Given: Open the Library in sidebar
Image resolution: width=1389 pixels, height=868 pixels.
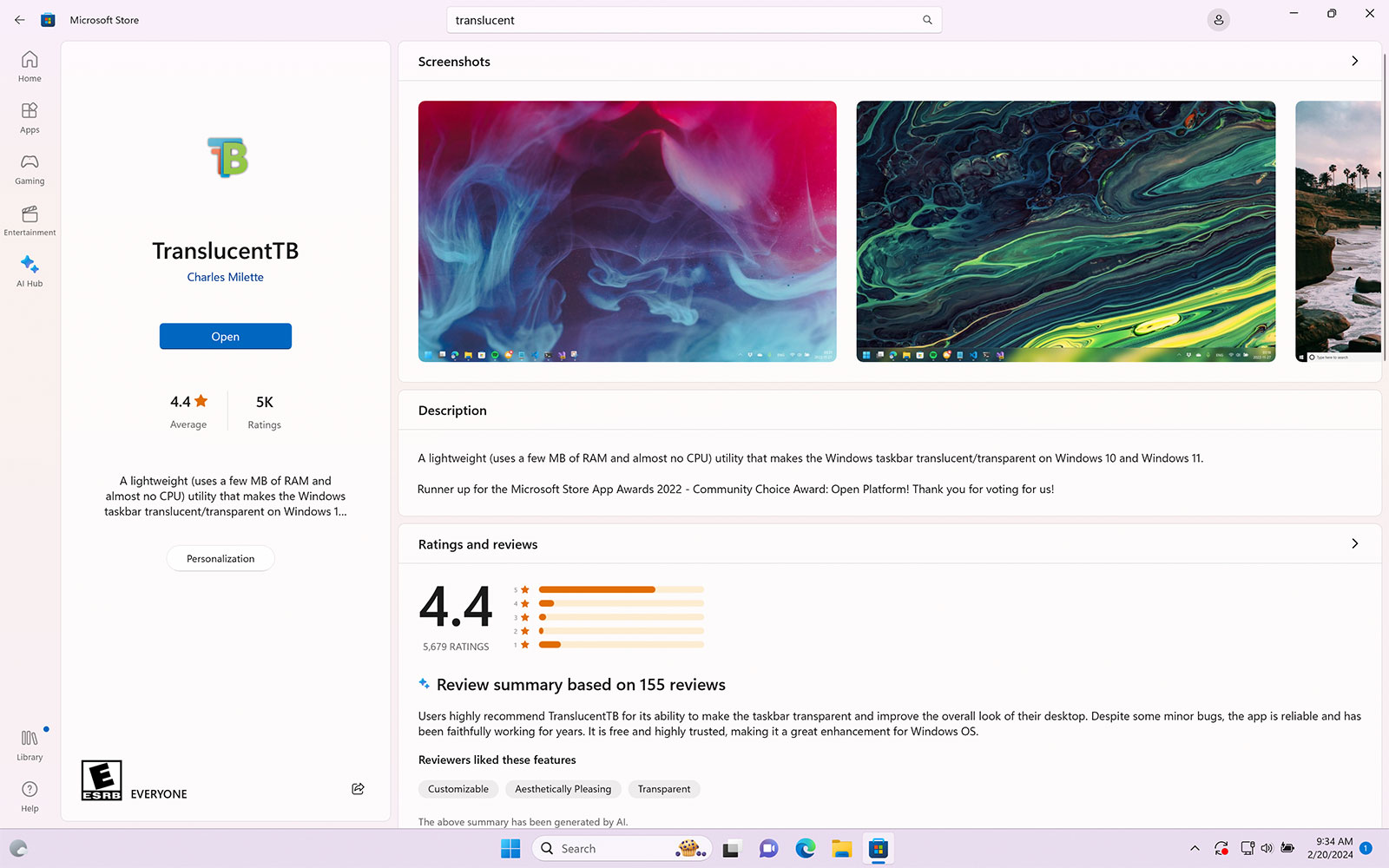Looking at the screenshot, I should (30, 745).
